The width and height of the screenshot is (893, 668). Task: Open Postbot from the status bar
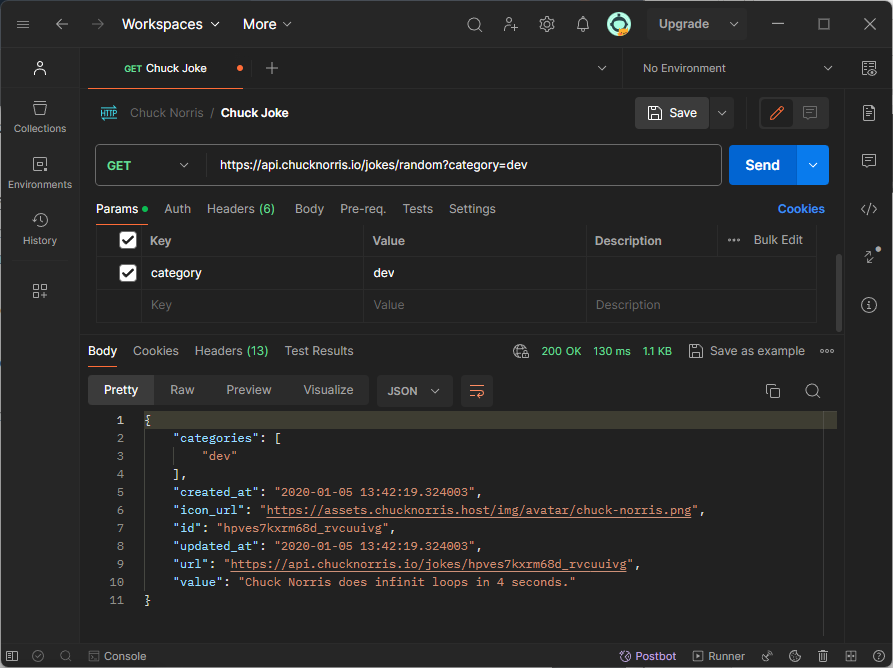coord(648,656)
